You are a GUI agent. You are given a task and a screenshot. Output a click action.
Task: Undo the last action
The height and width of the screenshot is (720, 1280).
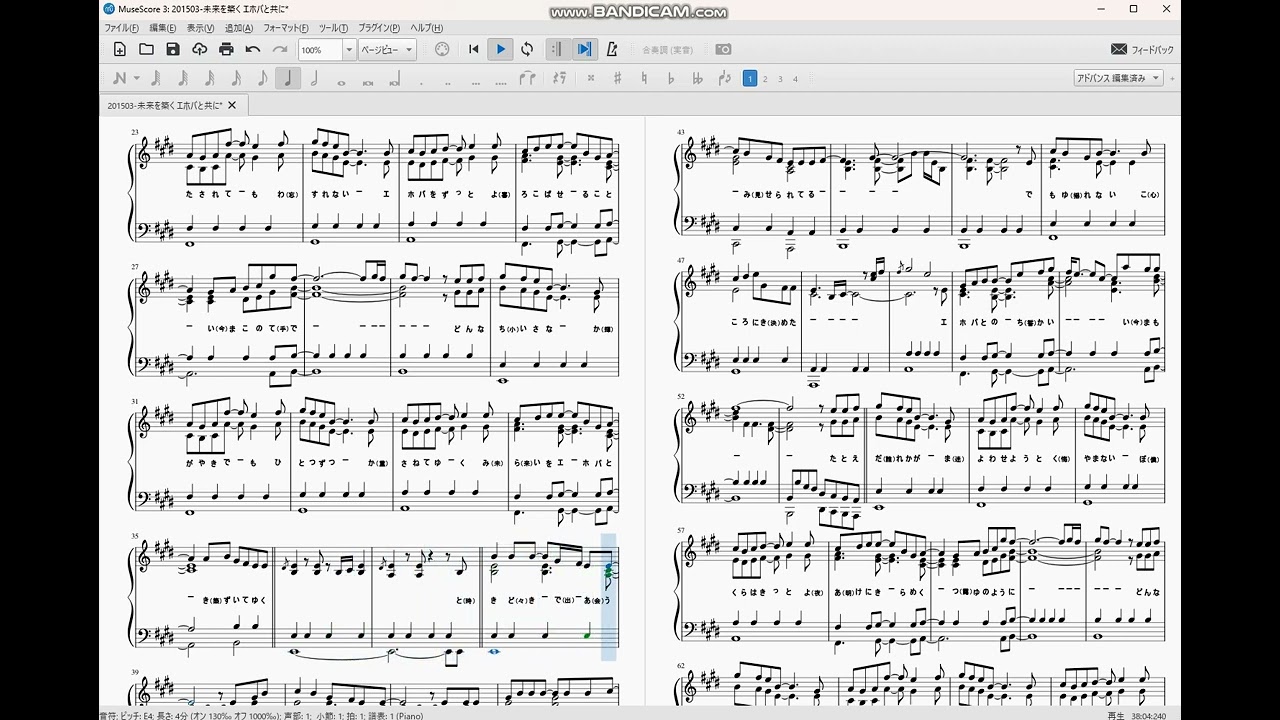[253, 49]
